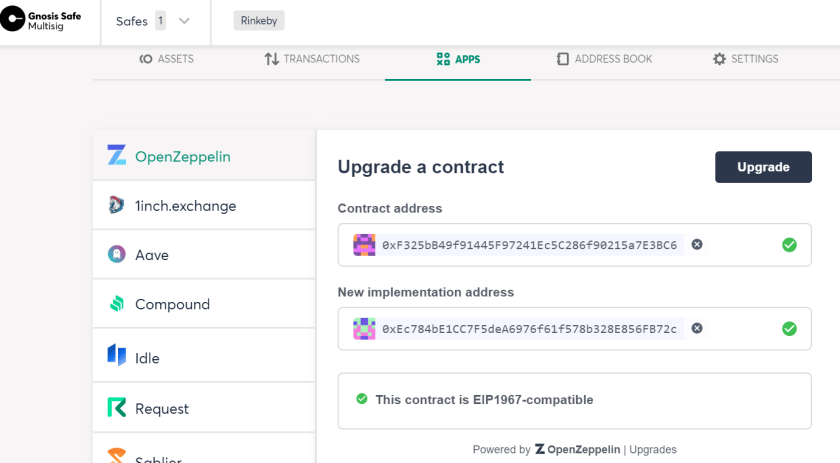This screenshot has height=463, width=840.
Task: Click the Gnosis Safe logo icon
Action: tap(13, 19)
